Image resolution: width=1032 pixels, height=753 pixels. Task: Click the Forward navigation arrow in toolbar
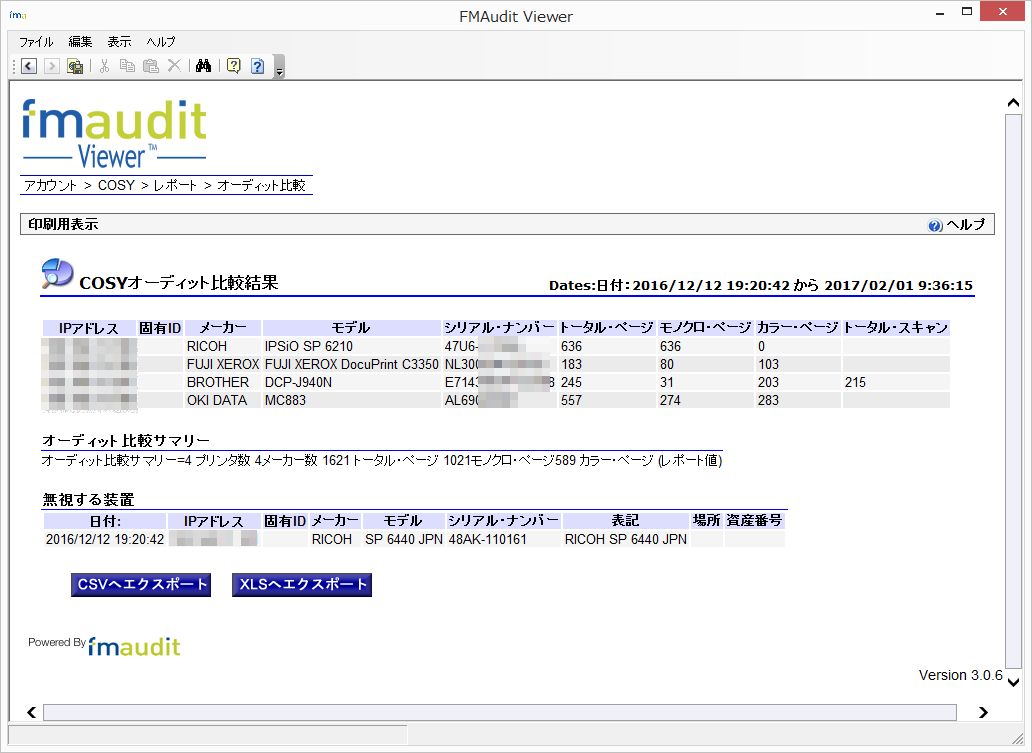pos(51,66)
